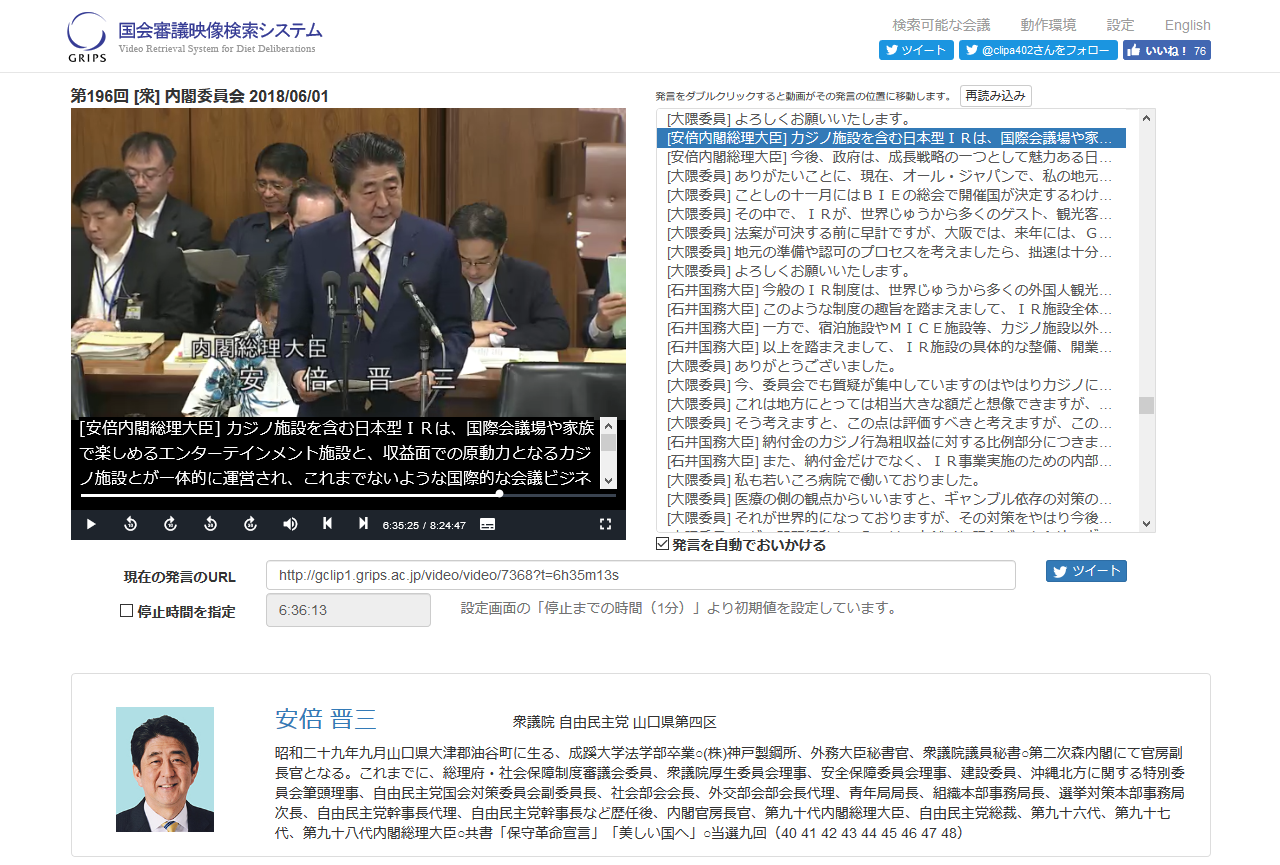Select statement ありがたいことに、現在、オール・ジャパンで

[891, 176]
